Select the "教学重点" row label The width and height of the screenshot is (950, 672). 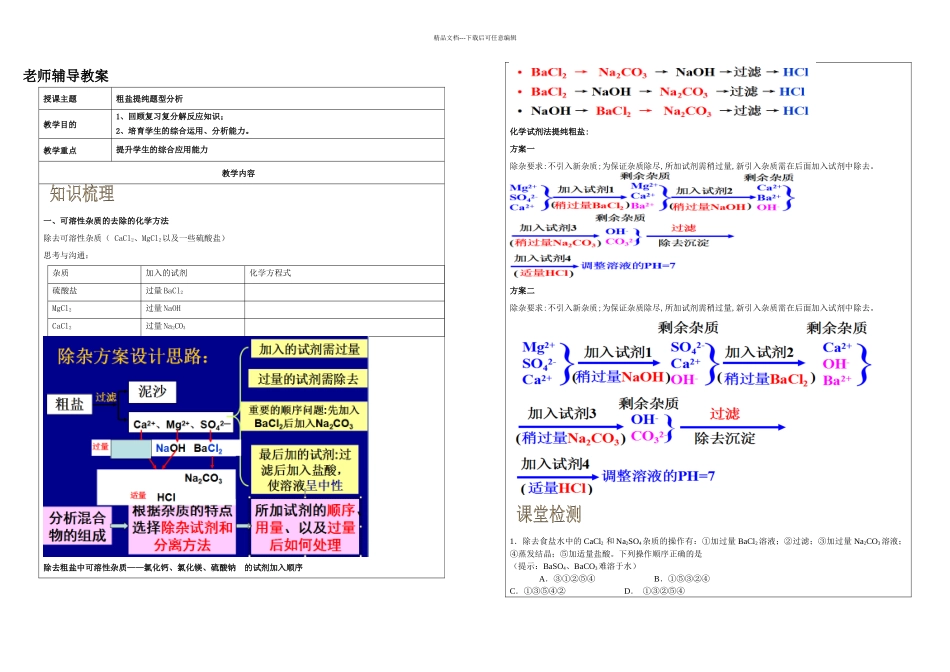[60, 150]
